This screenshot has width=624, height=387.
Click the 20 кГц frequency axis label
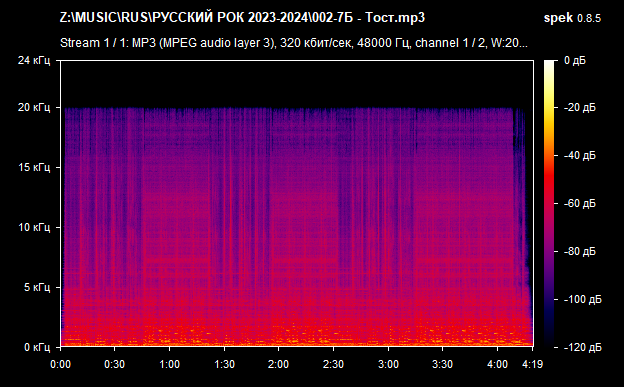(x=34, y=108)
